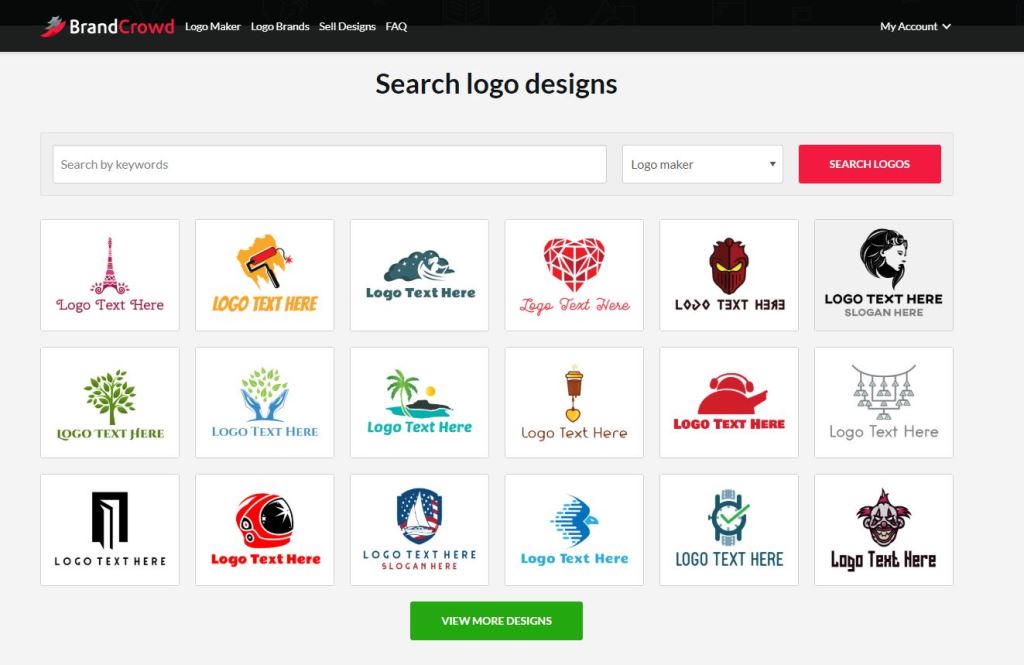
Task: Click the SEARCH LOGOS button
Action: click(870, 164)
